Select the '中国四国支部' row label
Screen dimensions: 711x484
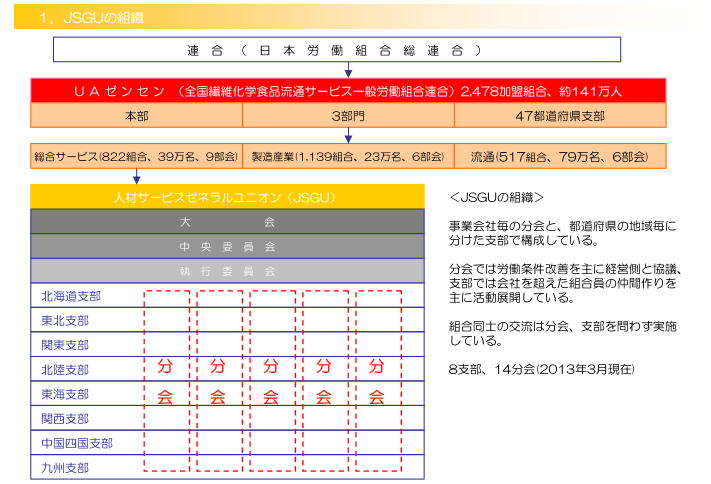tap(77, 443)
